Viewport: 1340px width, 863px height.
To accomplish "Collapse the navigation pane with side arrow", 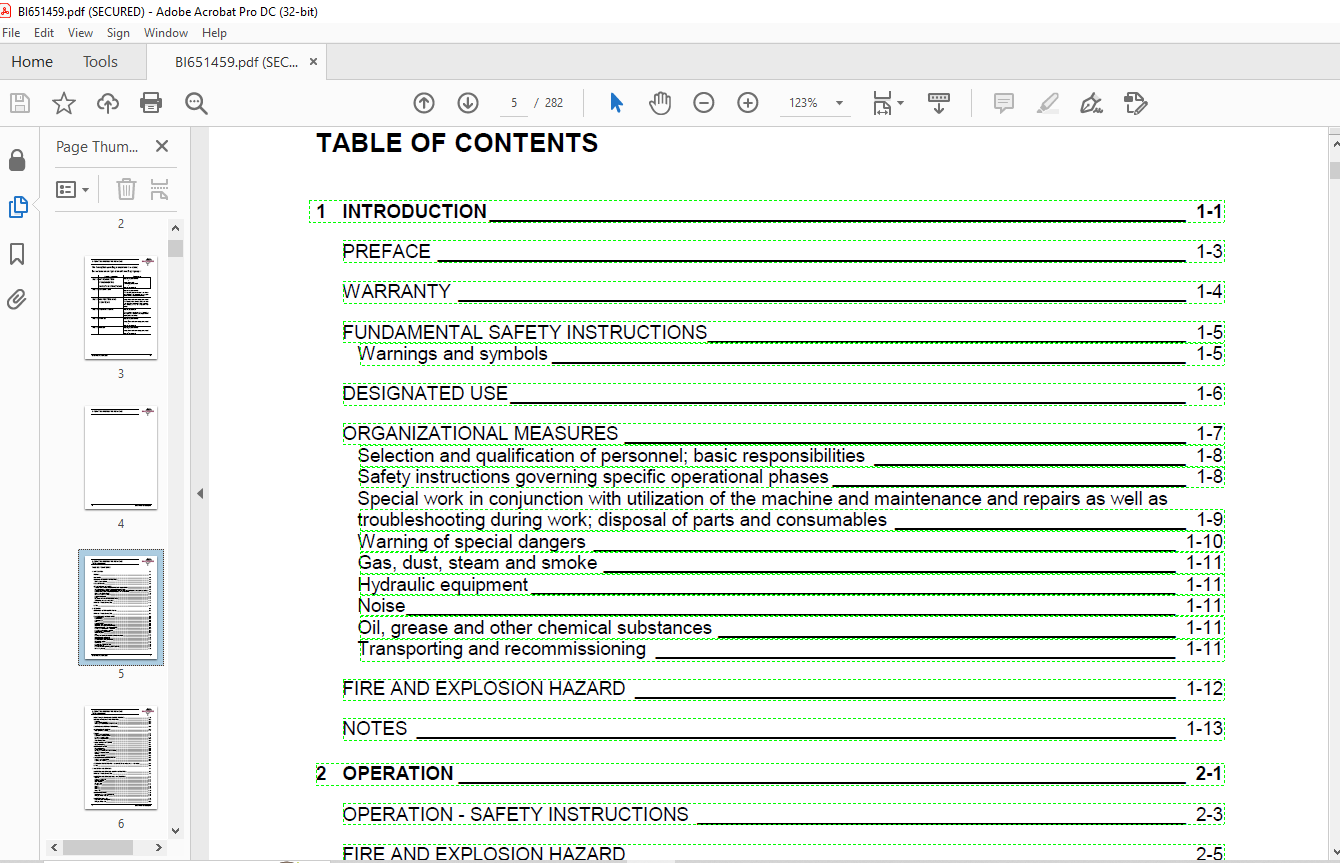I will (199, 493).
